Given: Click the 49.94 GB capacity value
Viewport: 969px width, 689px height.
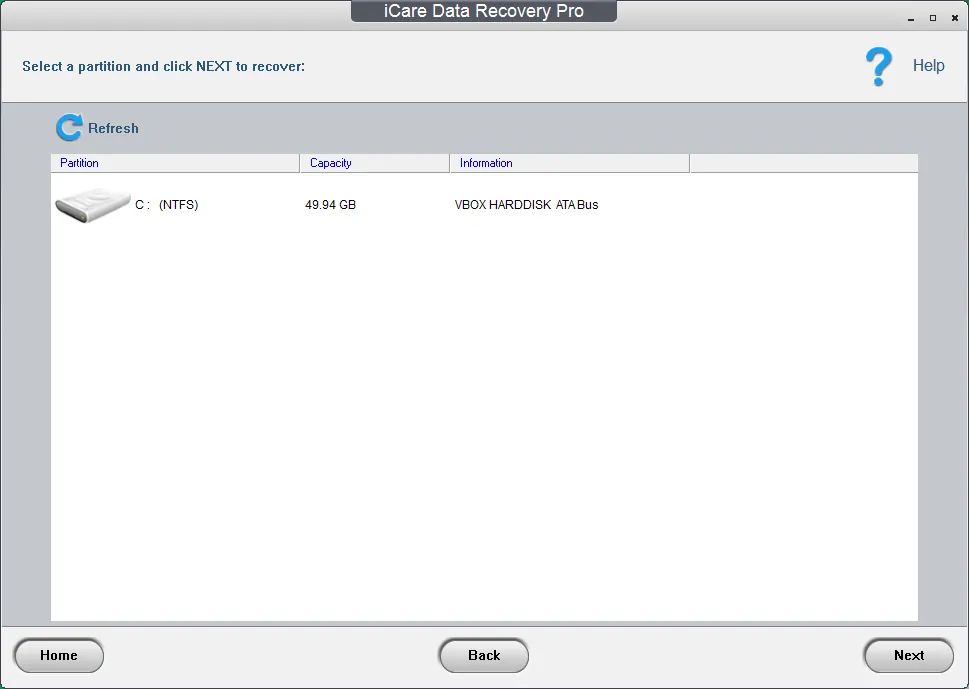Looking at the screenshot, I should tap(330, 205).
